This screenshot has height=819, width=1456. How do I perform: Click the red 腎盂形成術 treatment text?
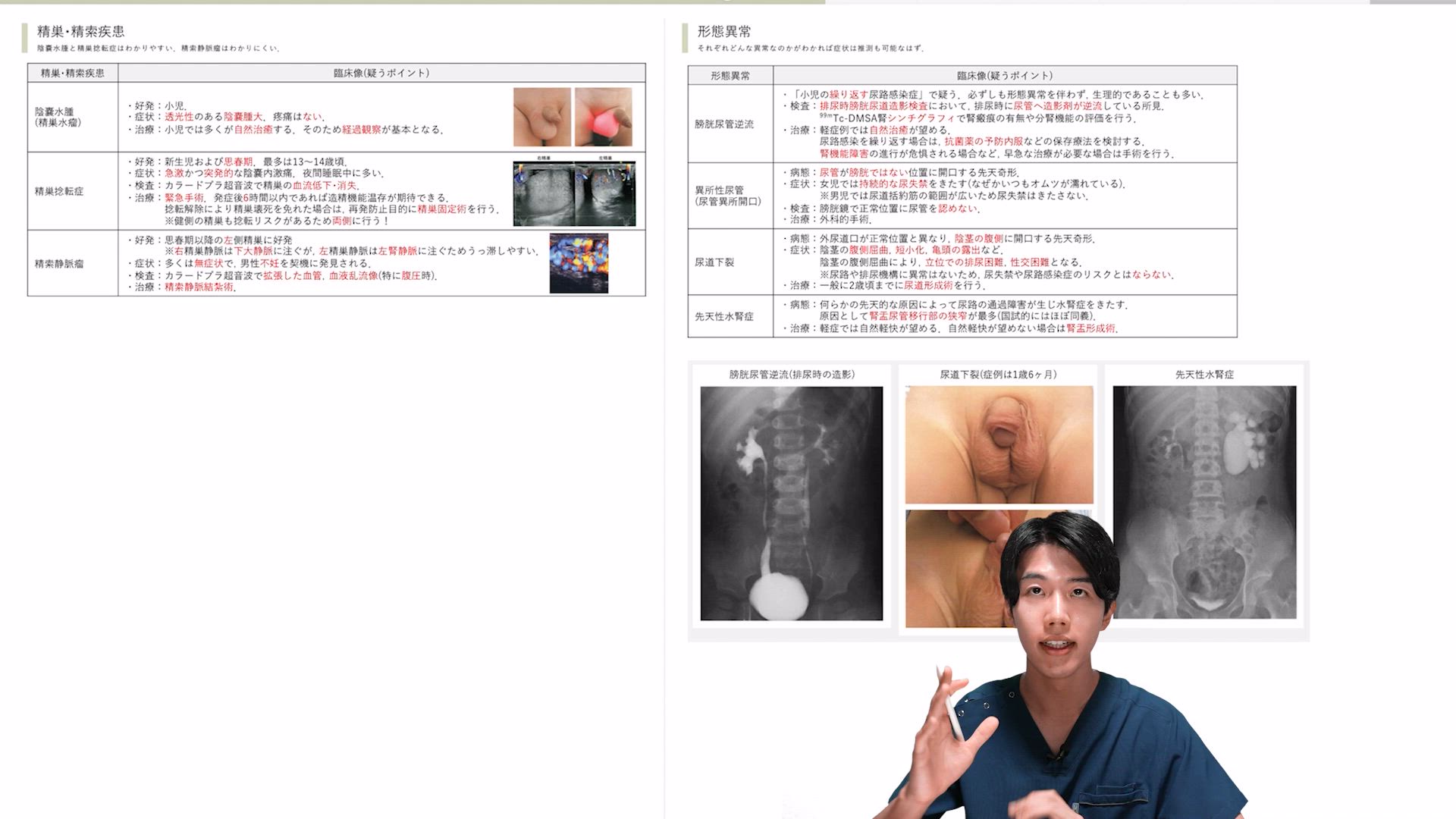pos(1090,328)
